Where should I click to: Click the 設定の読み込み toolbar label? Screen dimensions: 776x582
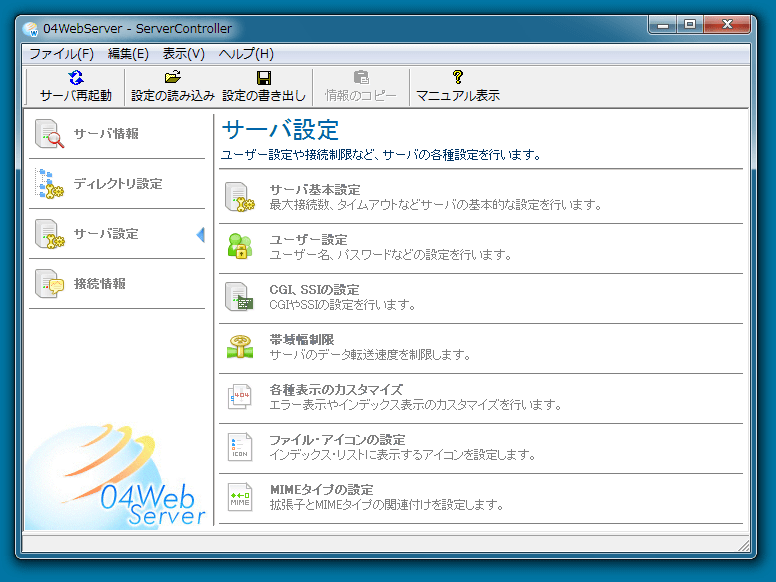pos(173,96)
